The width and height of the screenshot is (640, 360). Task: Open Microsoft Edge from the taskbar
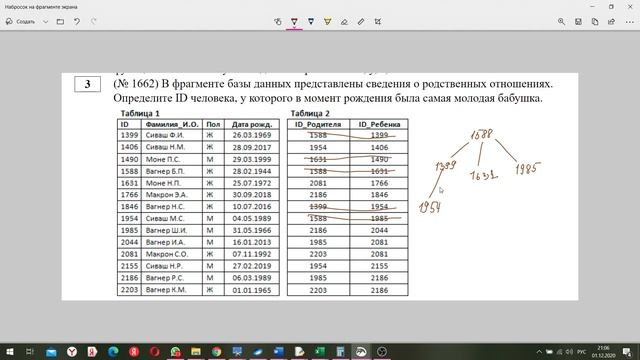113,351
